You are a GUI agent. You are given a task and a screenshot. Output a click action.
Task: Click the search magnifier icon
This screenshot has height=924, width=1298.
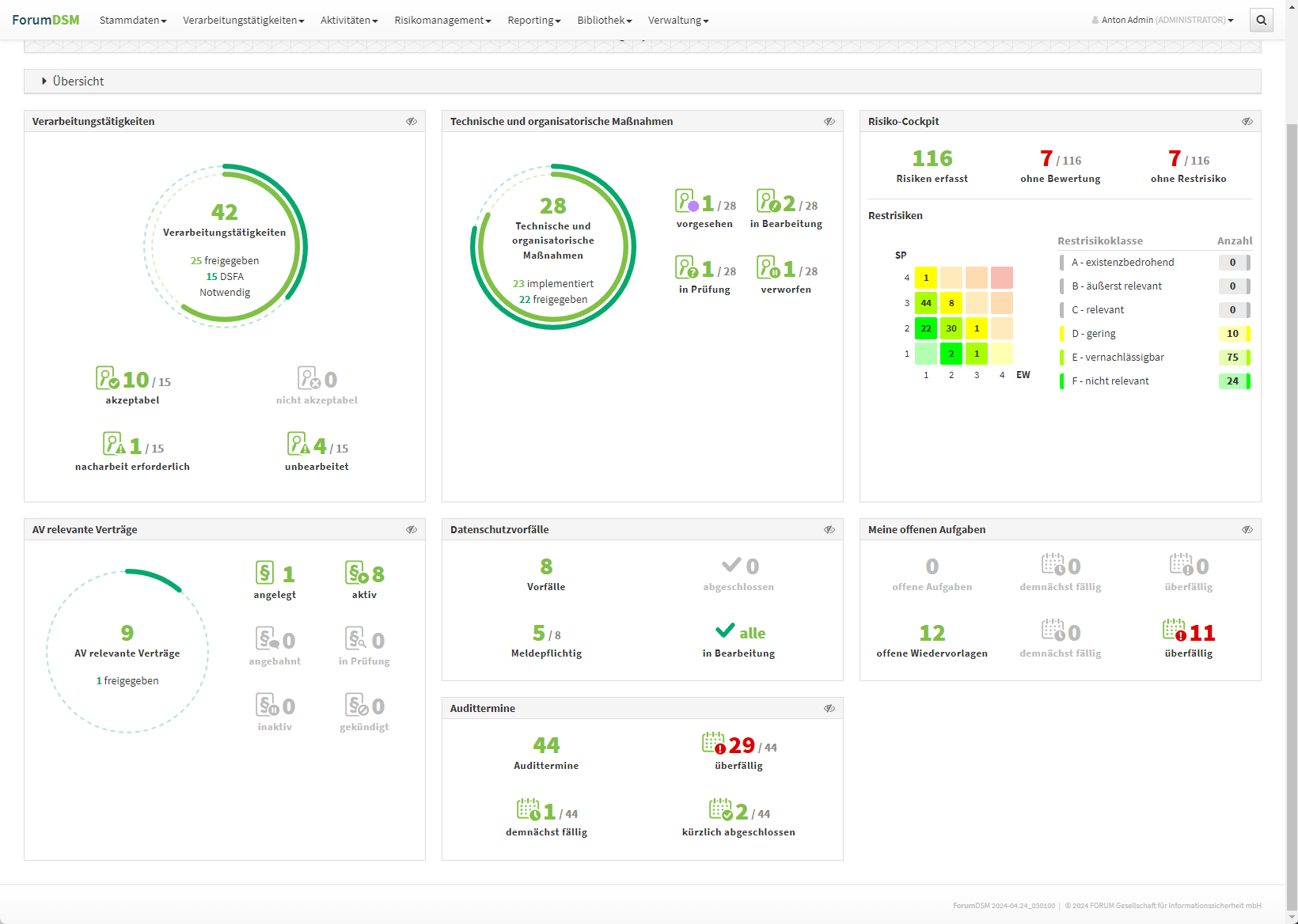(x=1262, y=20)
